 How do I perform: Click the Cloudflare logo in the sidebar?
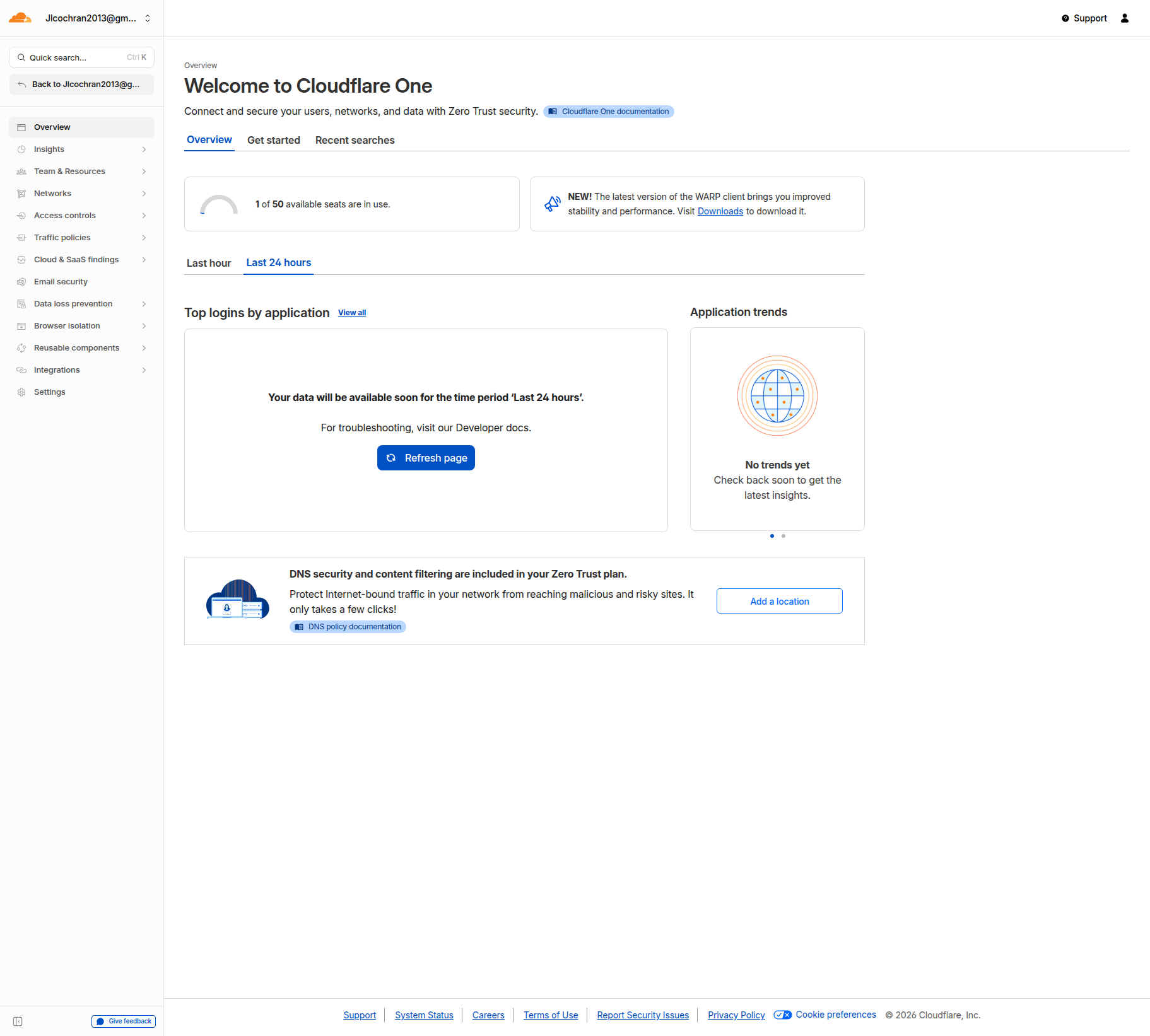point(20,18)
